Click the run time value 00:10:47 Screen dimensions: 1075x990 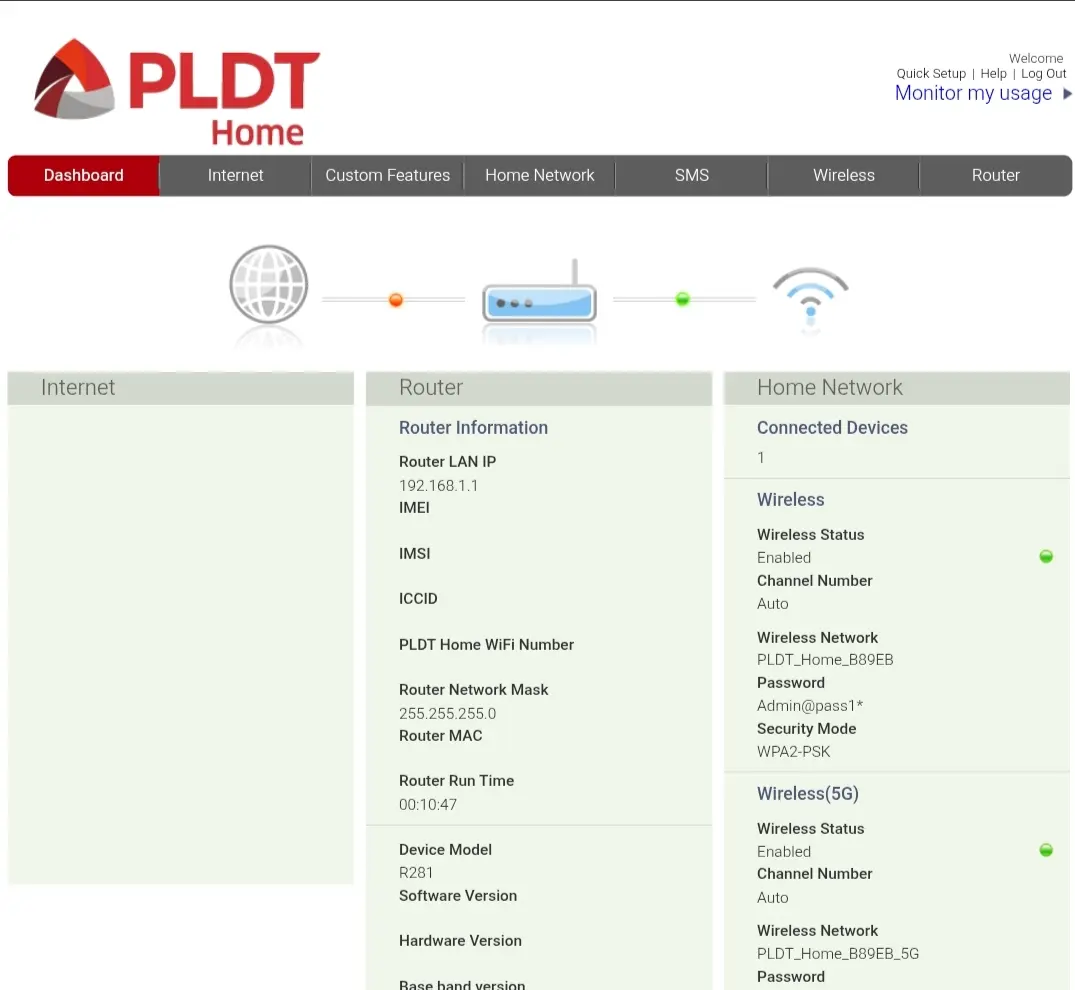[428, 805]
